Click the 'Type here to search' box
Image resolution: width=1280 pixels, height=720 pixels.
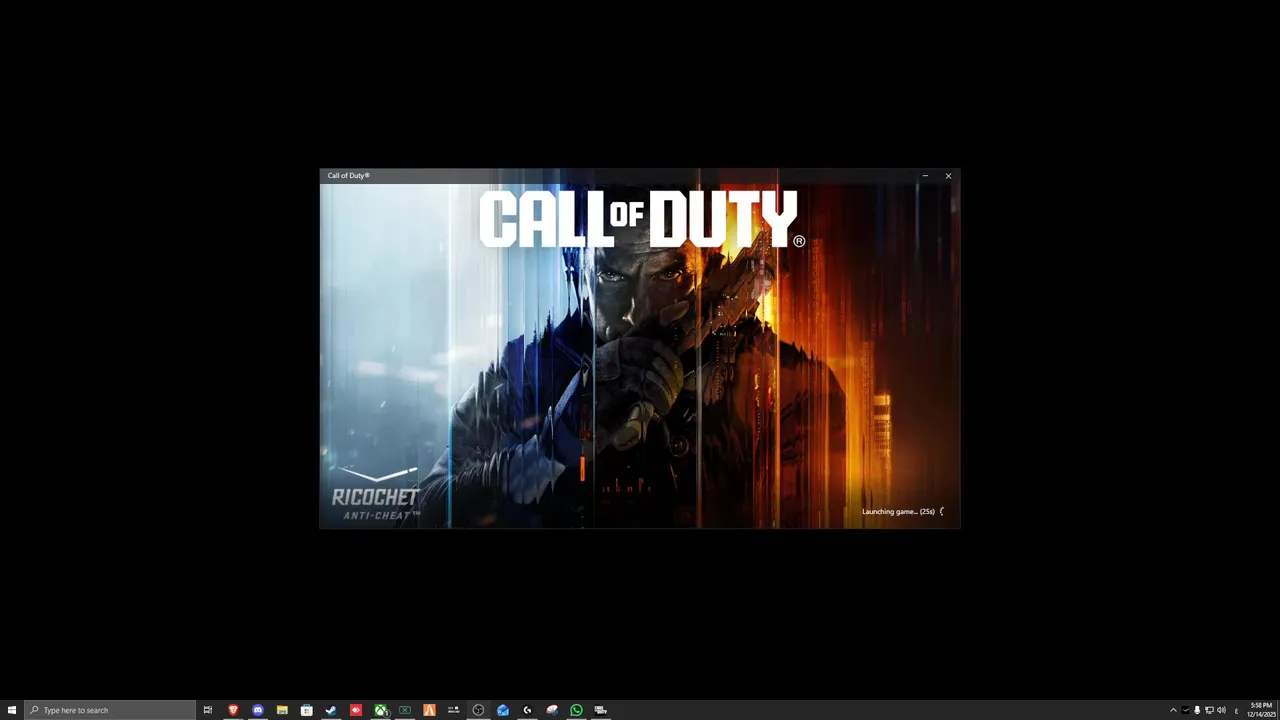(x=110, y=710)
